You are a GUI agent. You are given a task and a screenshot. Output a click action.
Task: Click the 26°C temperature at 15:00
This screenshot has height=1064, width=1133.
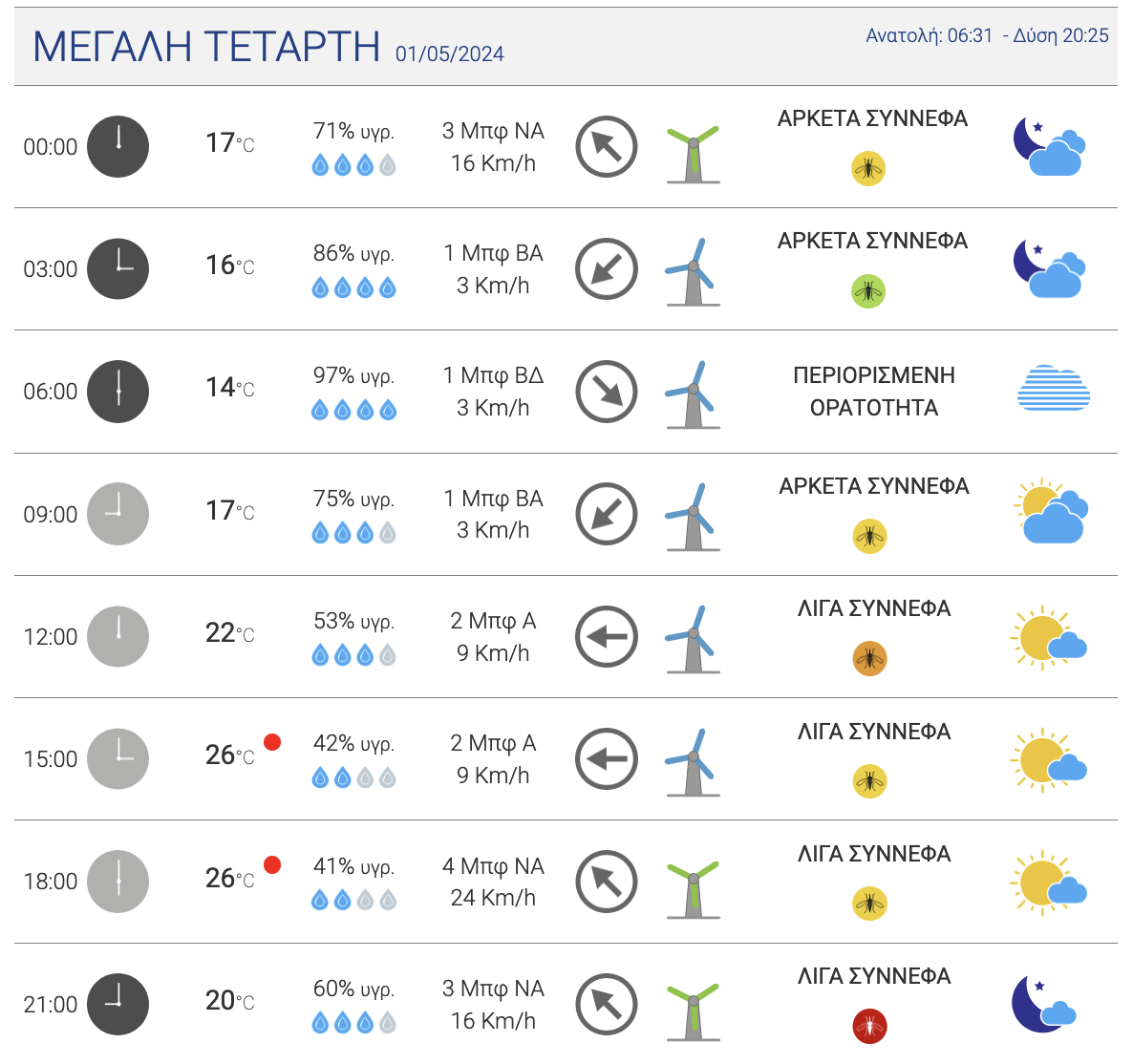click(230, 755)
